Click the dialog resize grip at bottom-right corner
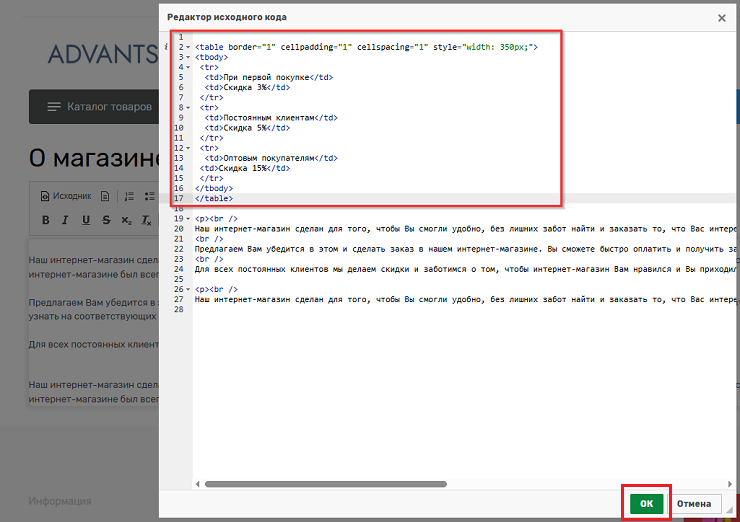Screen dimensions: 740x522 coord(733,515)
